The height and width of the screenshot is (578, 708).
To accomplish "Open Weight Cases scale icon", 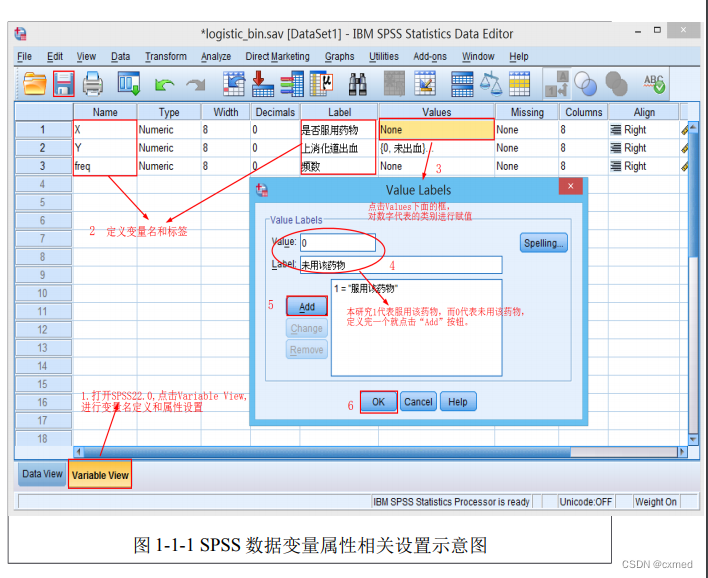I will tap(491, 84).
